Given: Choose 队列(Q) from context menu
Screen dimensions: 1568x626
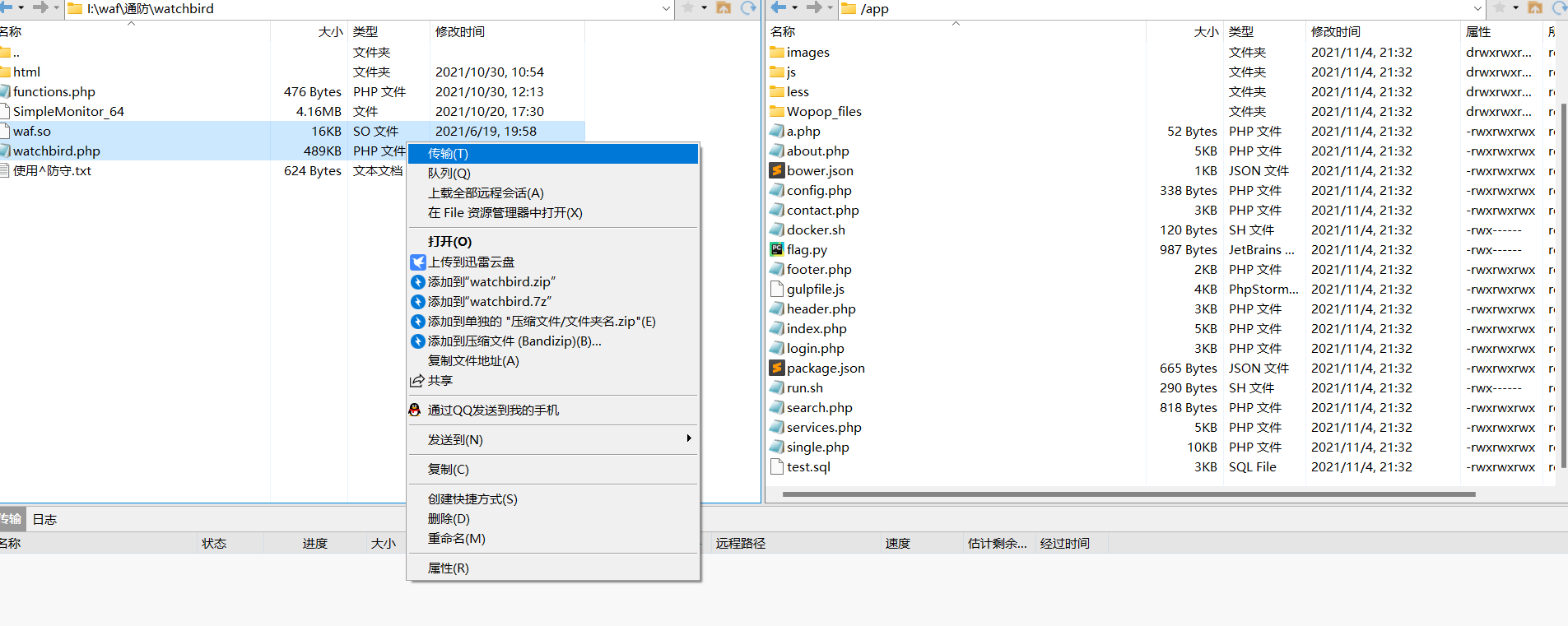Looking at the screenshot, I should (553, 174).
